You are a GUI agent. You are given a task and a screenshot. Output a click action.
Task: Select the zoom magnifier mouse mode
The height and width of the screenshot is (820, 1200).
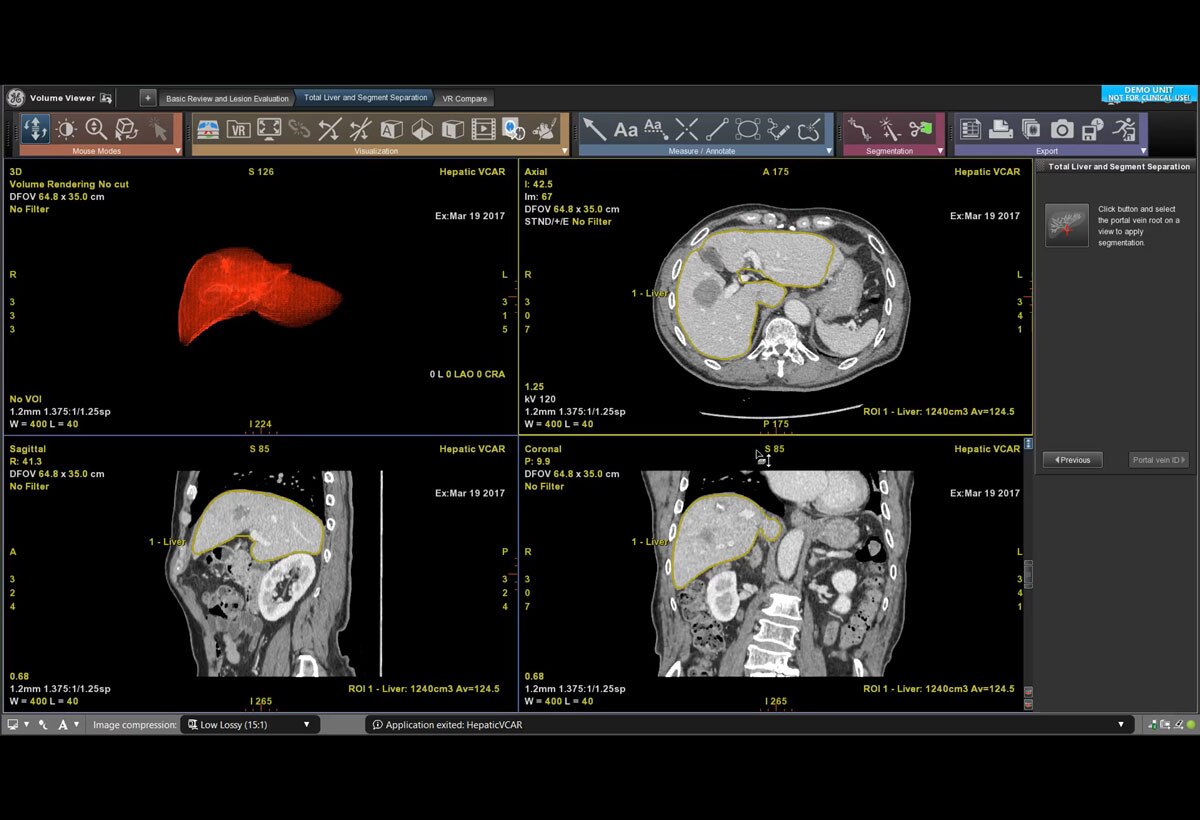tap(96, 129)
